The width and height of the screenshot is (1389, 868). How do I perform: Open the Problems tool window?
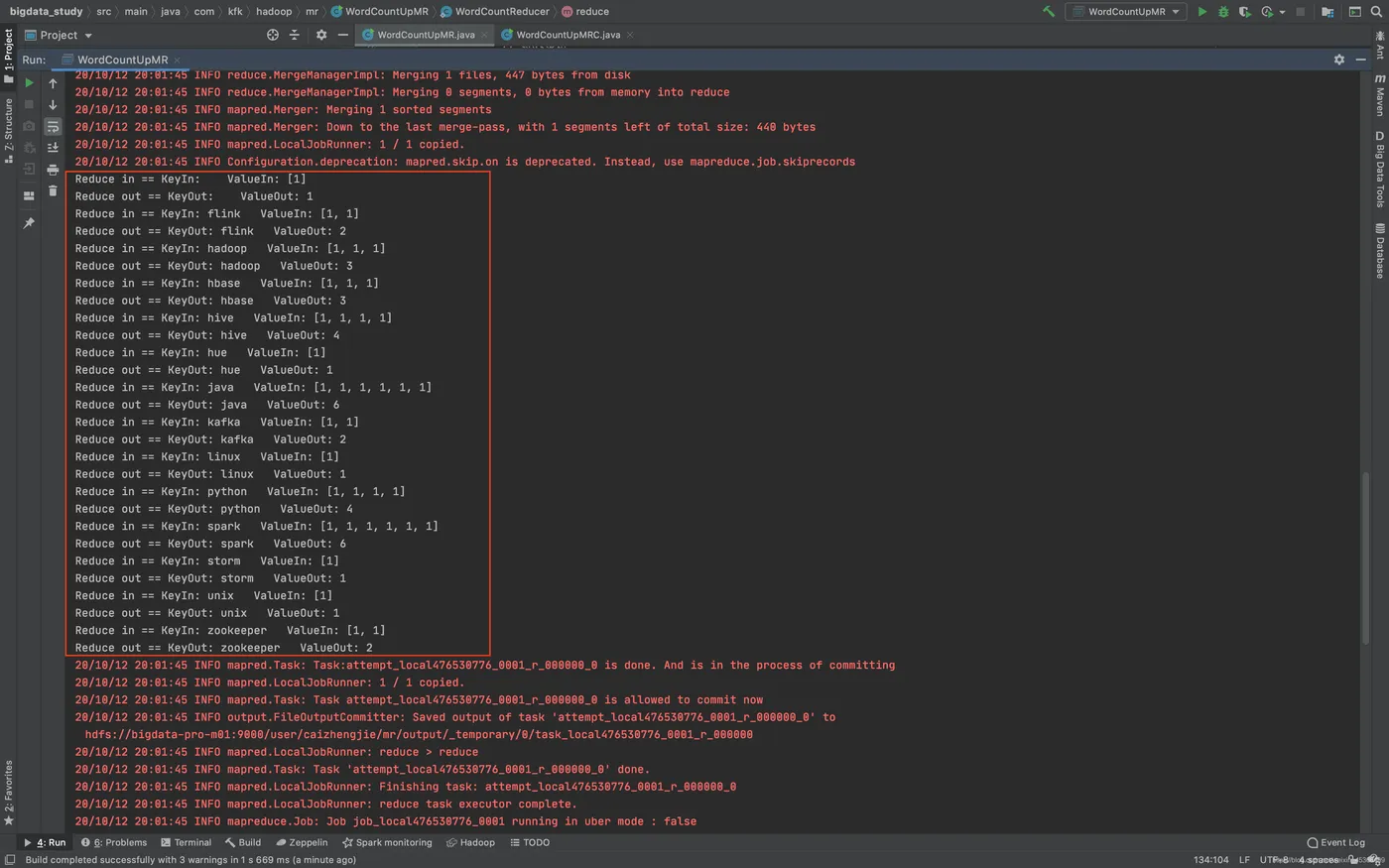(x=114, y=842)
